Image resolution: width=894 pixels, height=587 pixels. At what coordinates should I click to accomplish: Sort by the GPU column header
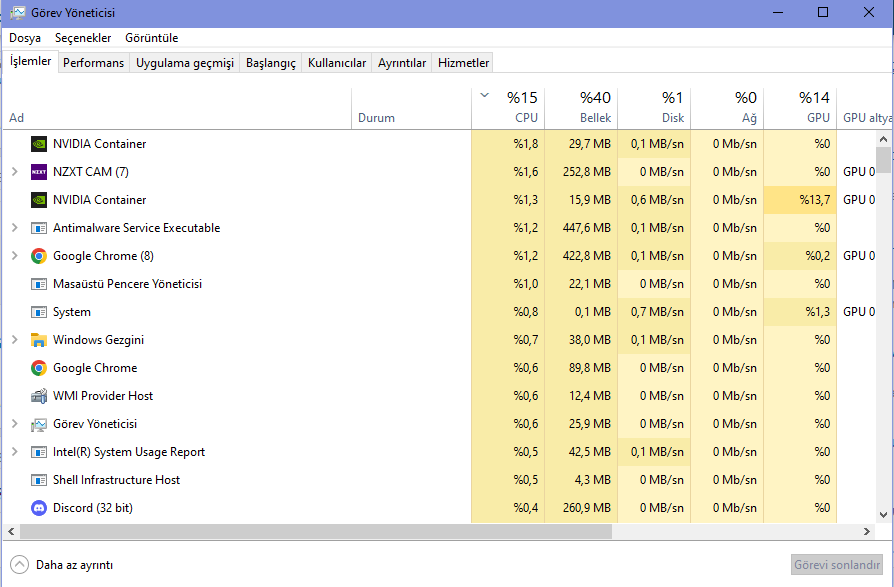(x=800, y=108)
